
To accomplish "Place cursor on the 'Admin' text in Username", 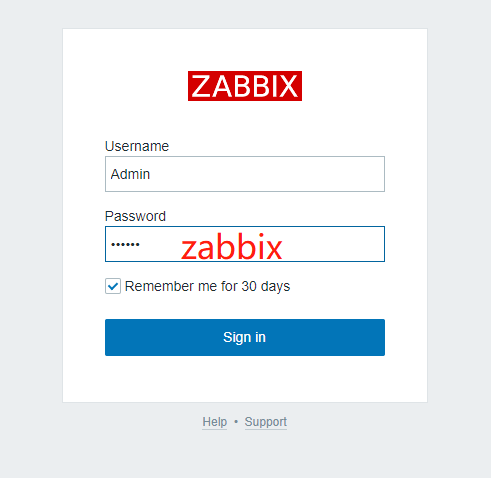I will point(130,174).
